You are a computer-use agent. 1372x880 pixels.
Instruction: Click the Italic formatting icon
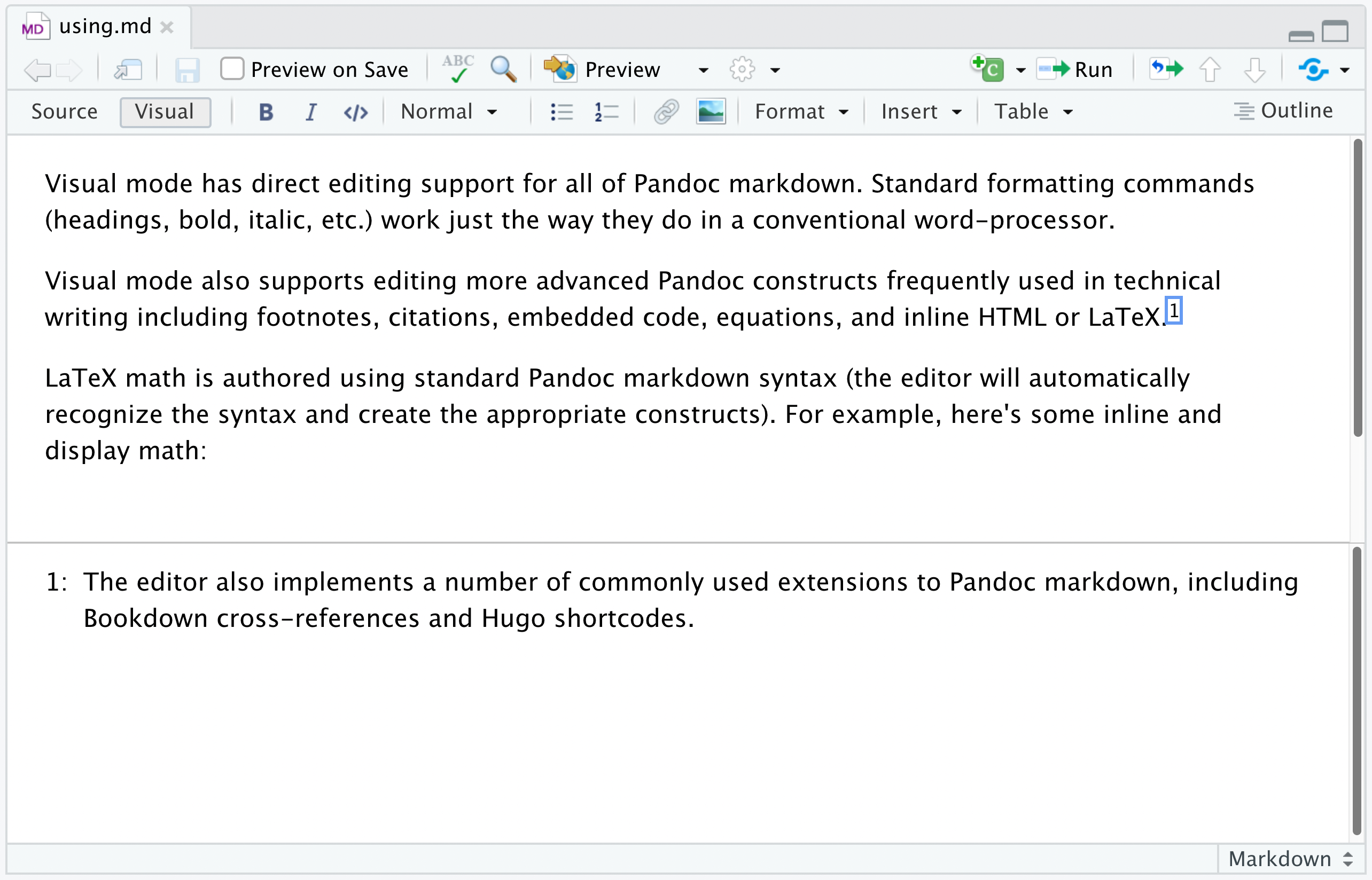coord(311,111)
